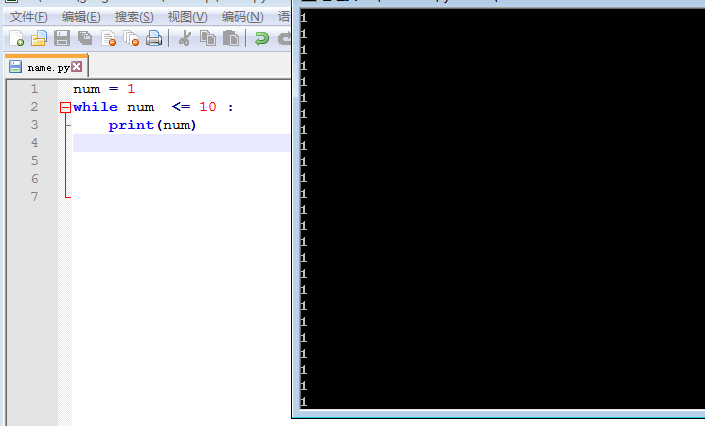The width and height of the screenshot is (705, 426).
Task: Open the 搜索(S) menu
Action: [x=134, y=17]
